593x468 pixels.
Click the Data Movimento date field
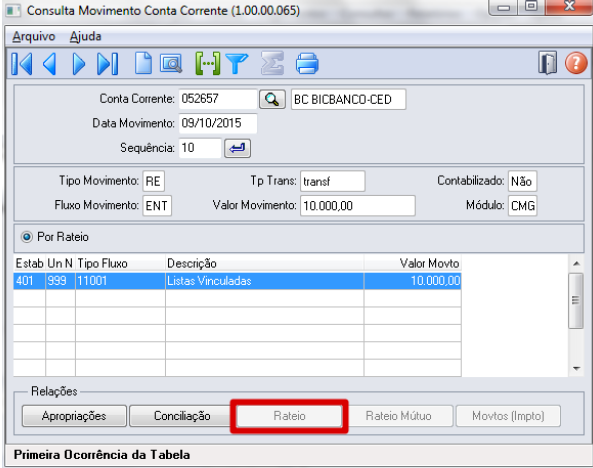pyautogui.click(x=218, y=123)
